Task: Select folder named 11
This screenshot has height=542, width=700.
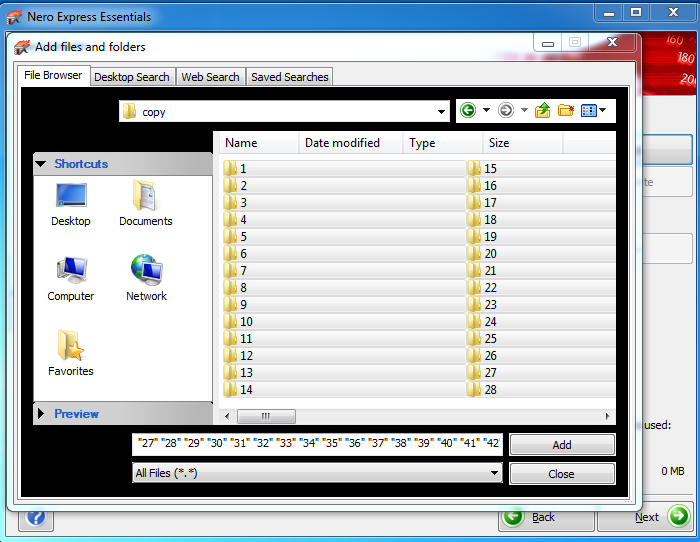Action: (x=344, y=338)
